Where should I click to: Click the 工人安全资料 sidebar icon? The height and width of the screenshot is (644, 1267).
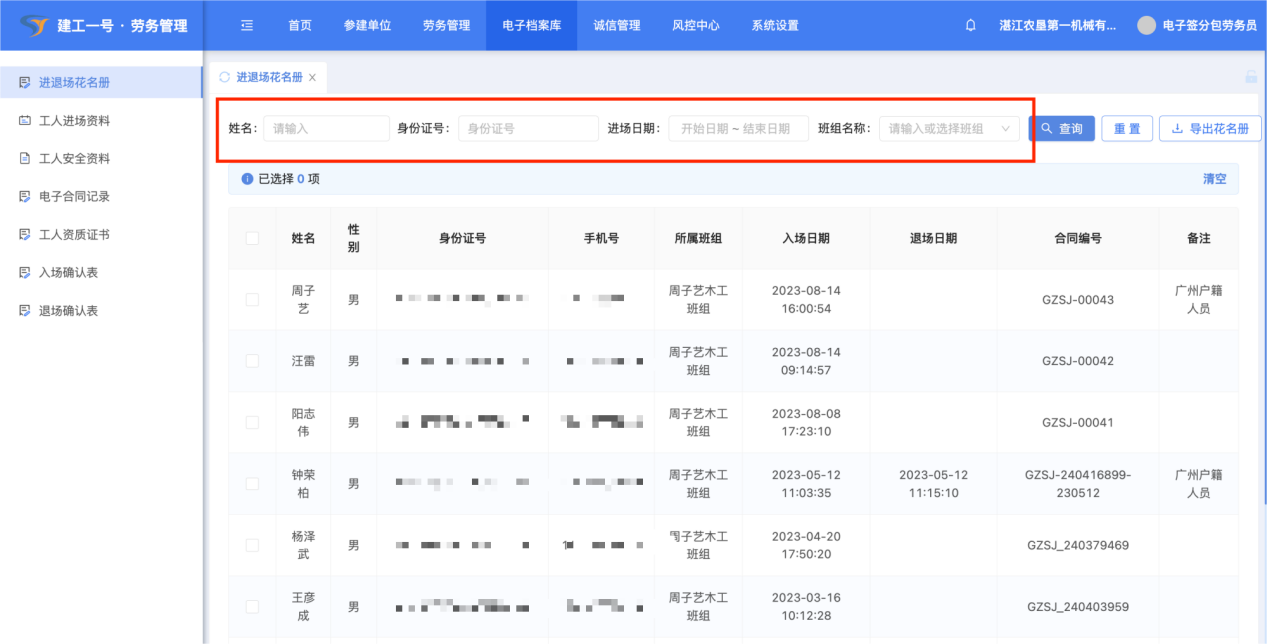(25, 159)
